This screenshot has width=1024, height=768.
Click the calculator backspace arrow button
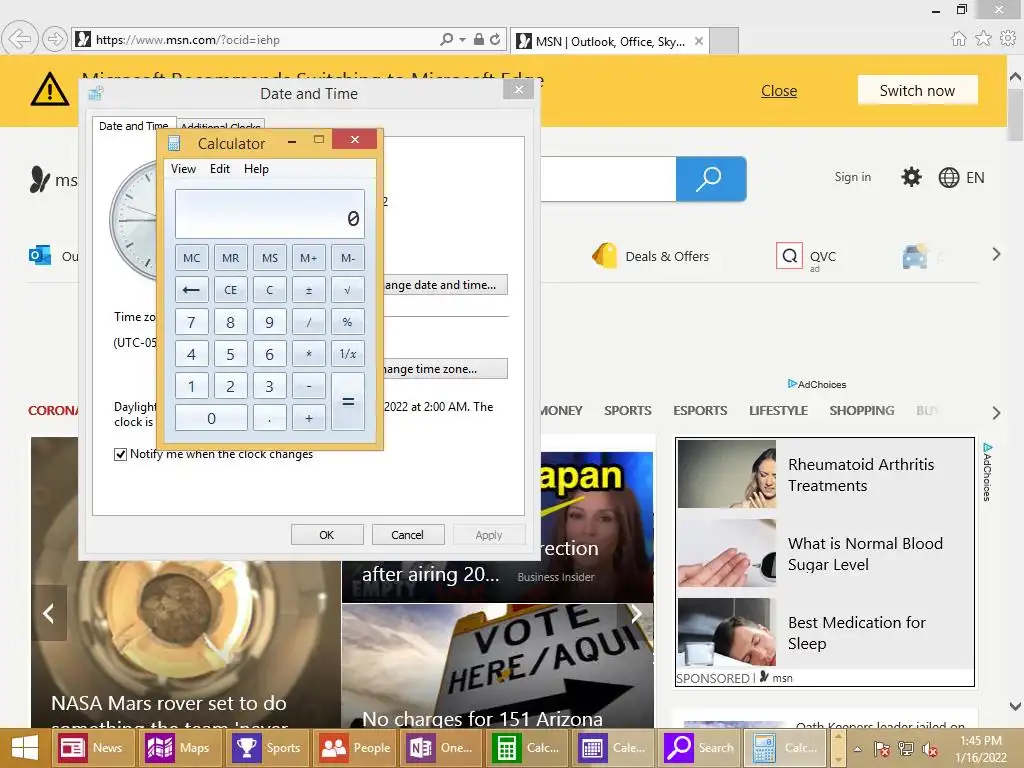point(191,290)
